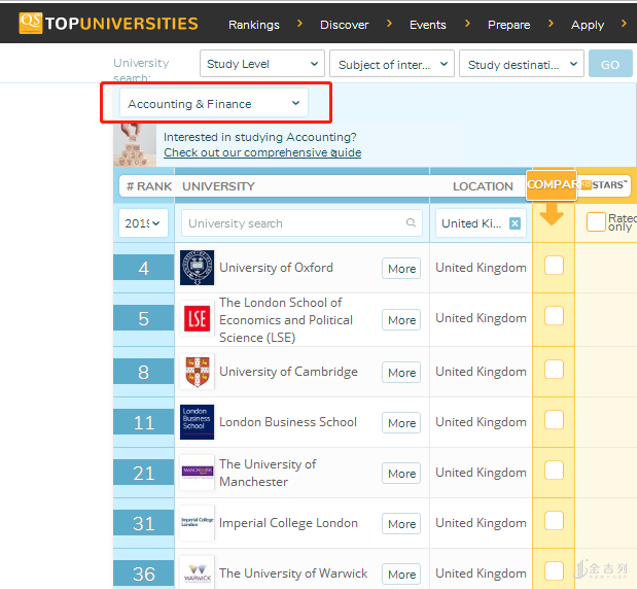Open the Study destination dropdown
This screenshot has height=589, width=637.
tap(522, 64)
